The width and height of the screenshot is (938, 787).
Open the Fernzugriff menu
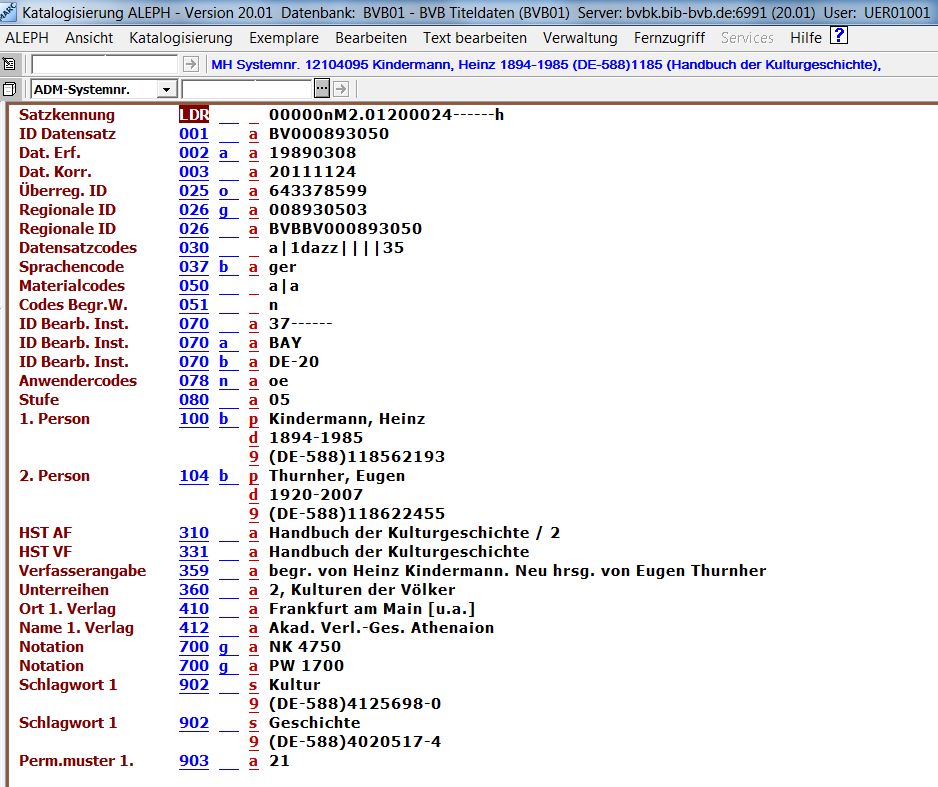[x=669, y=38]
